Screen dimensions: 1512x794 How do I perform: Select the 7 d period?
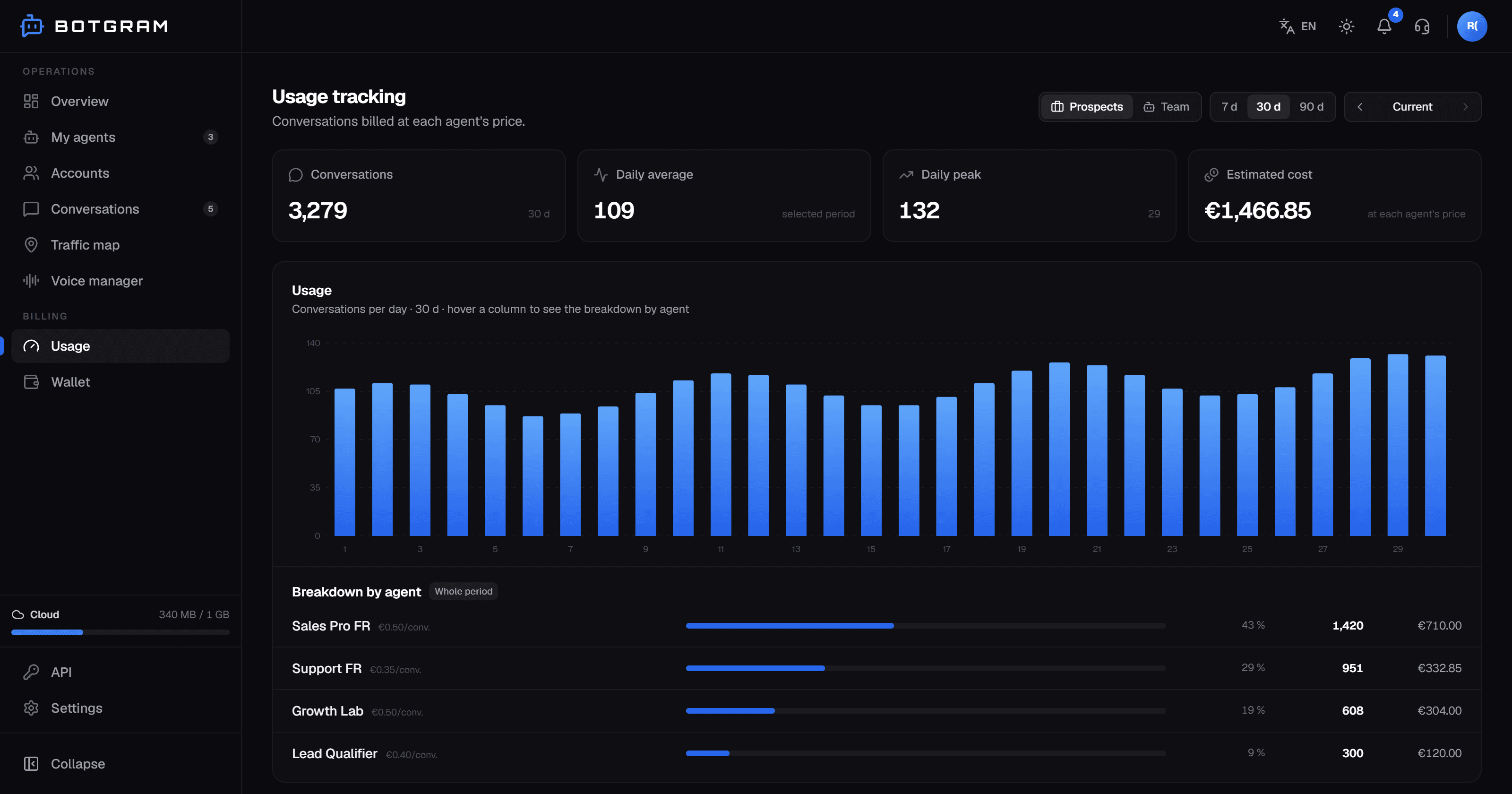[1229, 107]
